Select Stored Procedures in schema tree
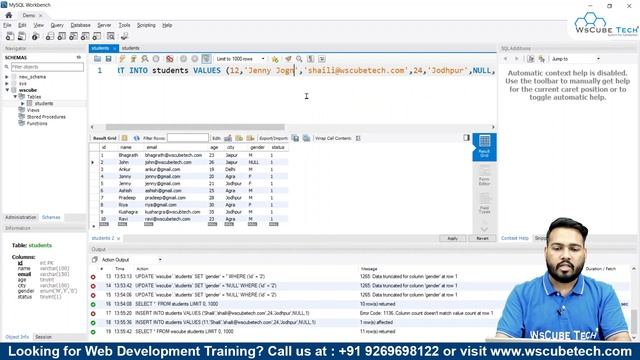The height and width of the screenshot is (360, 640). click(46, 117)
